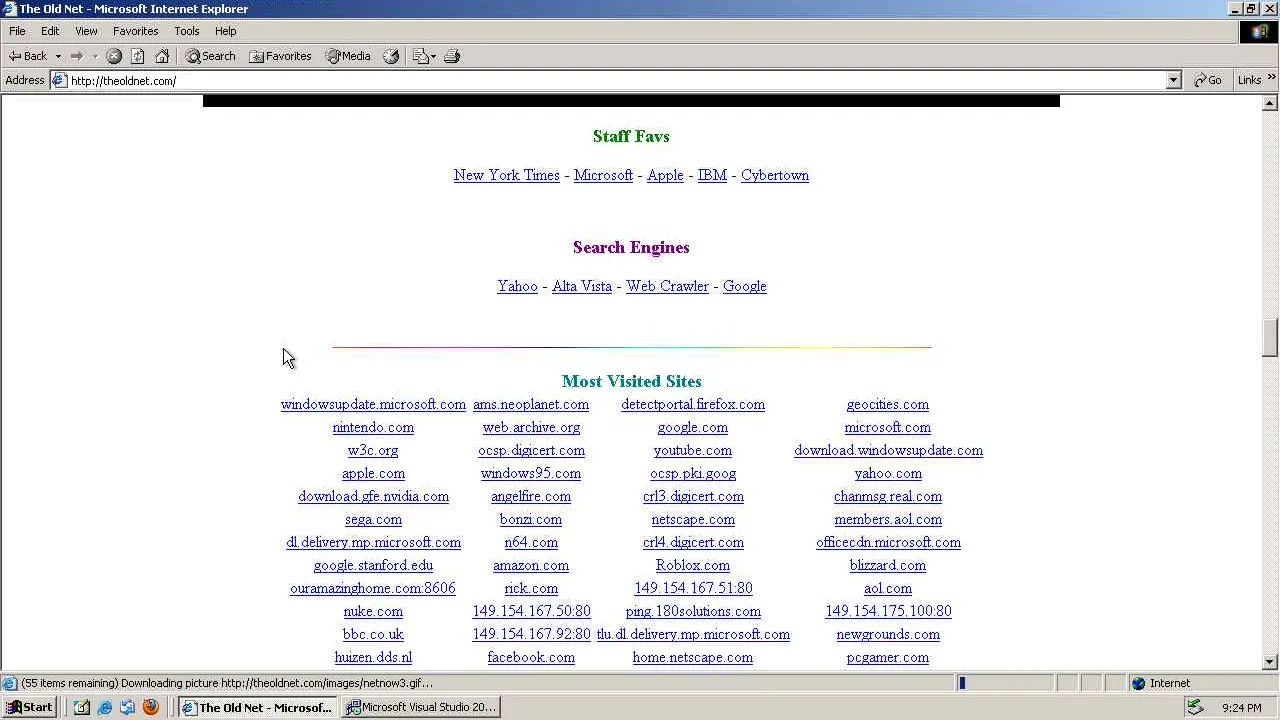Open the Edit menu

pyautogui.click(x=50, y=31)
